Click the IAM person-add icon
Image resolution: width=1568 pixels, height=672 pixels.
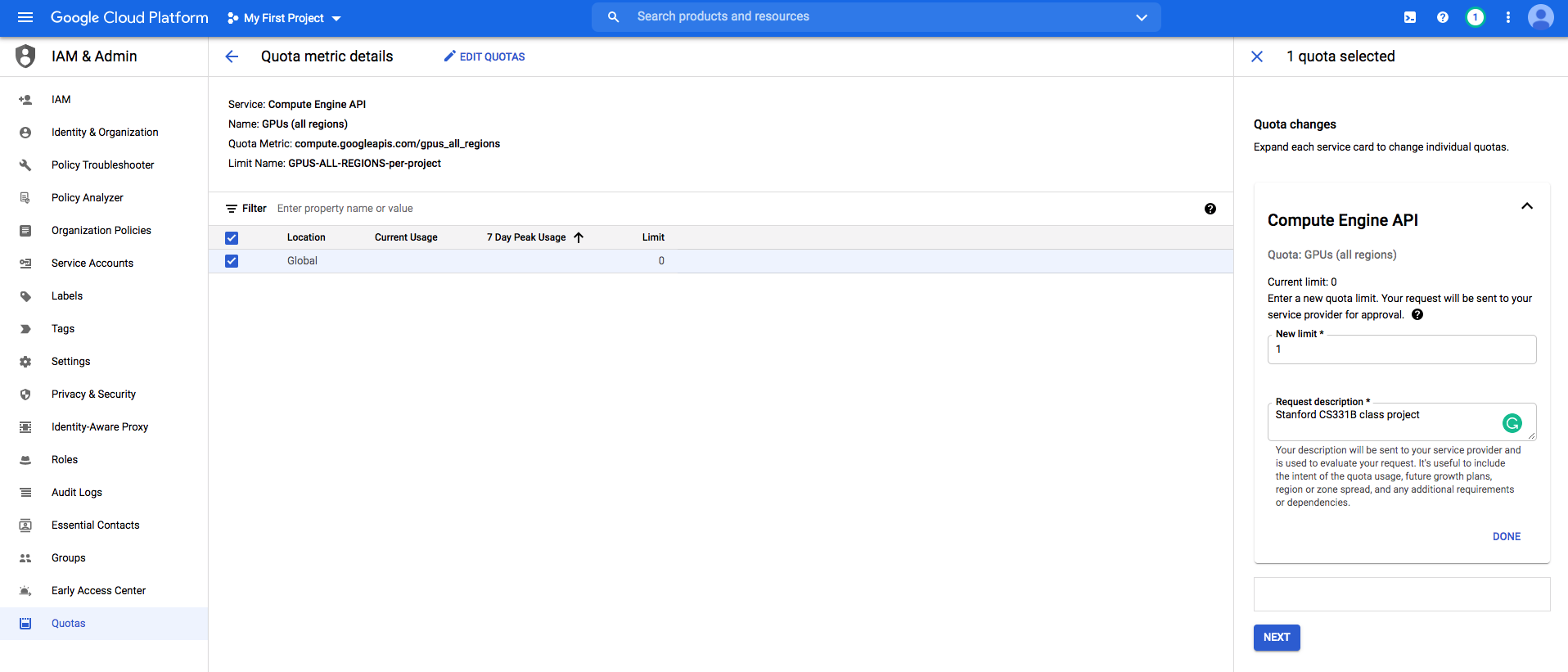pyautogui.click(x=25, y=100)
